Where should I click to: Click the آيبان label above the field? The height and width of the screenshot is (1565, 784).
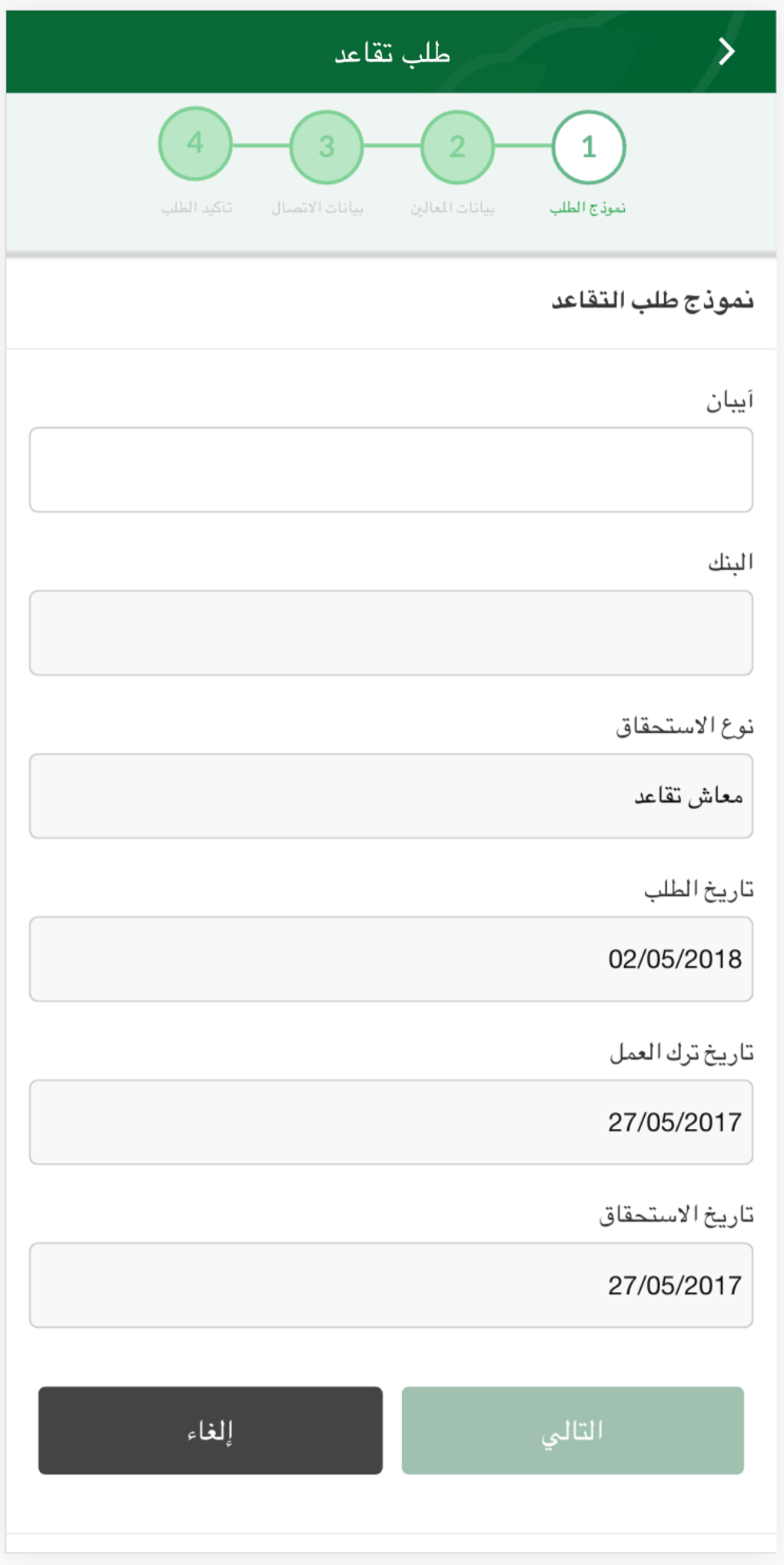click(x=729, y=401)
